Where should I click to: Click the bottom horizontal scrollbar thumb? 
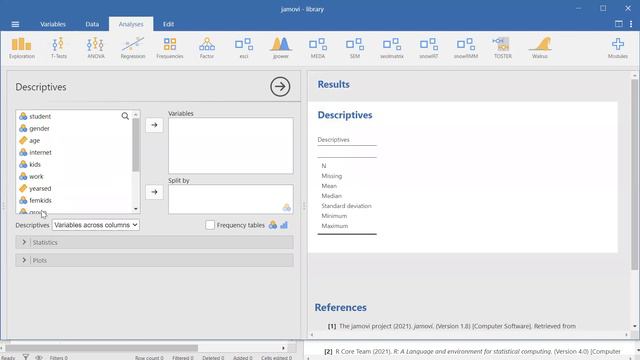tap(101, 348)
